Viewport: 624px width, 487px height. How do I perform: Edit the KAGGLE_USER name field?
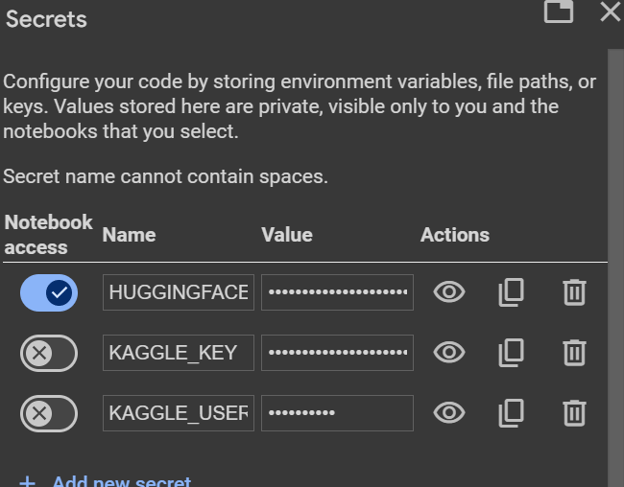(178, 413)
